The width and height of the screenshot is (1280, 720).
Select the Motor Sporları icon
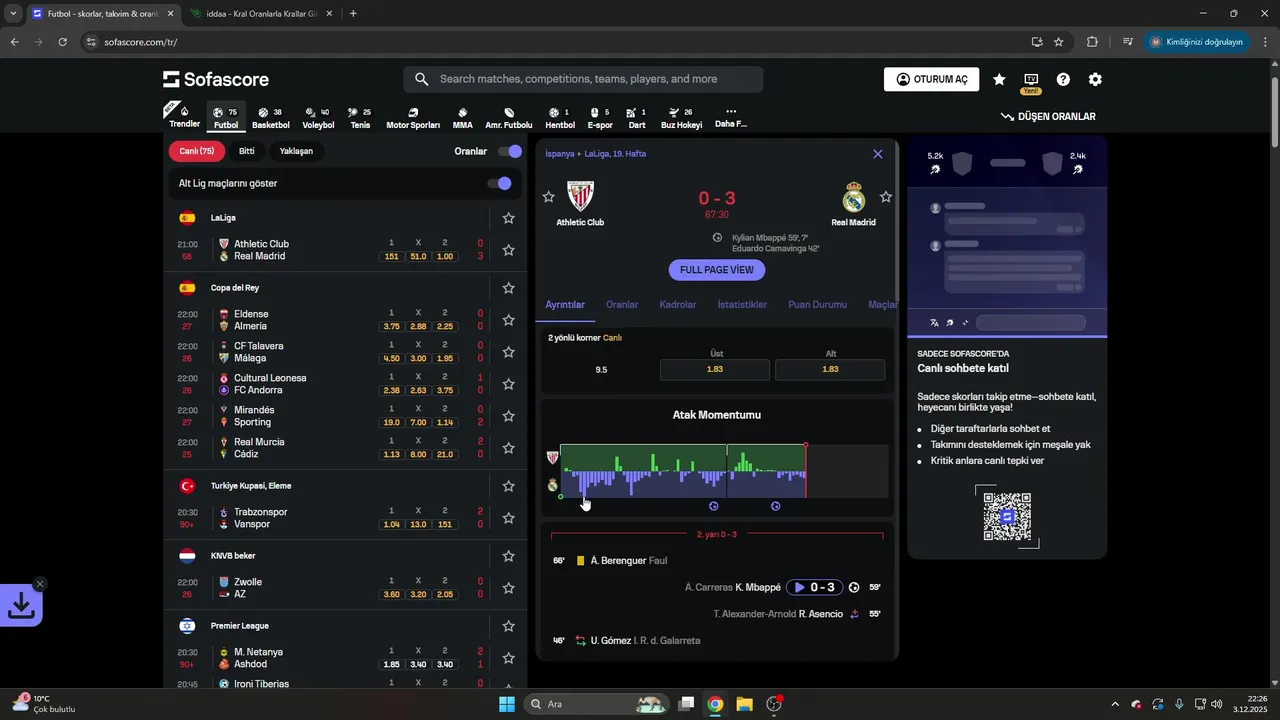[413, 118]
